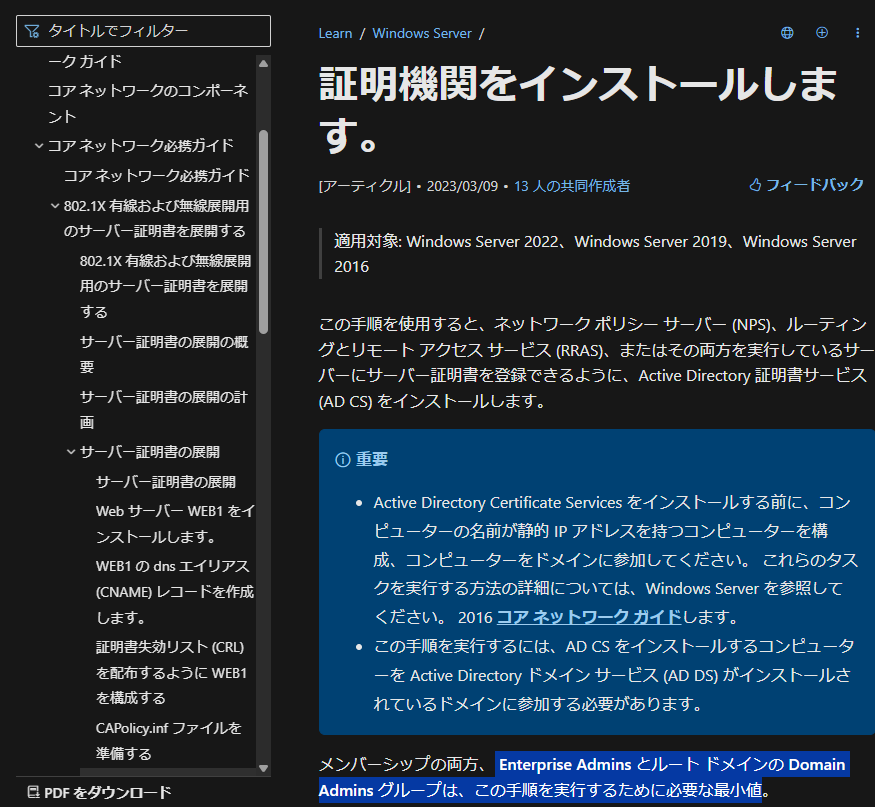Open WEB1 の dns エイリアス (CNAME) item

point(175,592)
